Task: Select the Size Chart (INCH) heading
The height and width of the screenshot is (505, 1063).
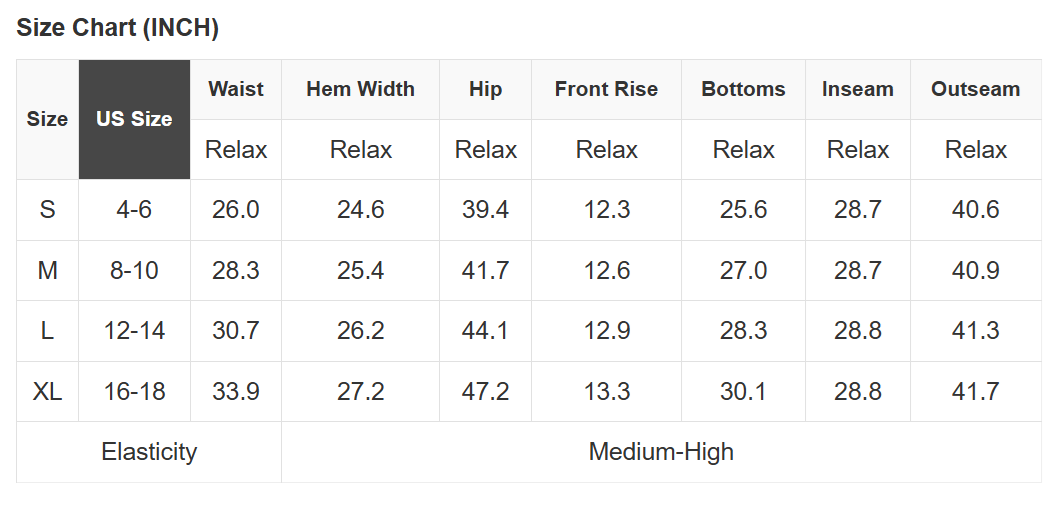Action: click(x=117, y=28)
